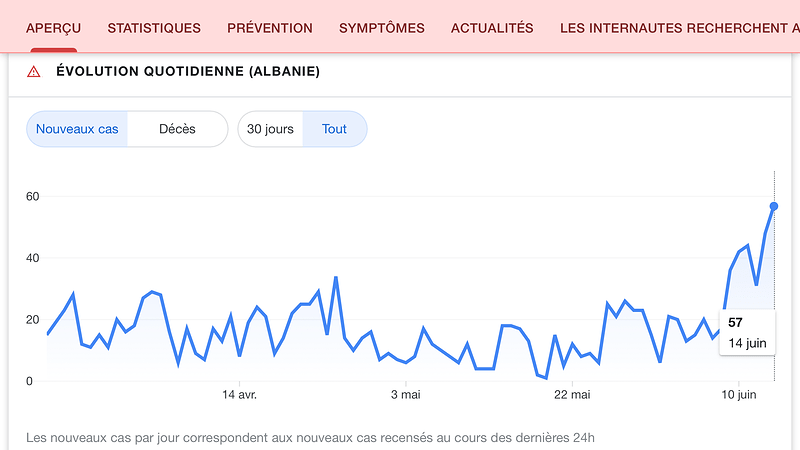Click the footnote text about nouveaux cas
This screenshot has width=800, height=450.
pos(310,438)
